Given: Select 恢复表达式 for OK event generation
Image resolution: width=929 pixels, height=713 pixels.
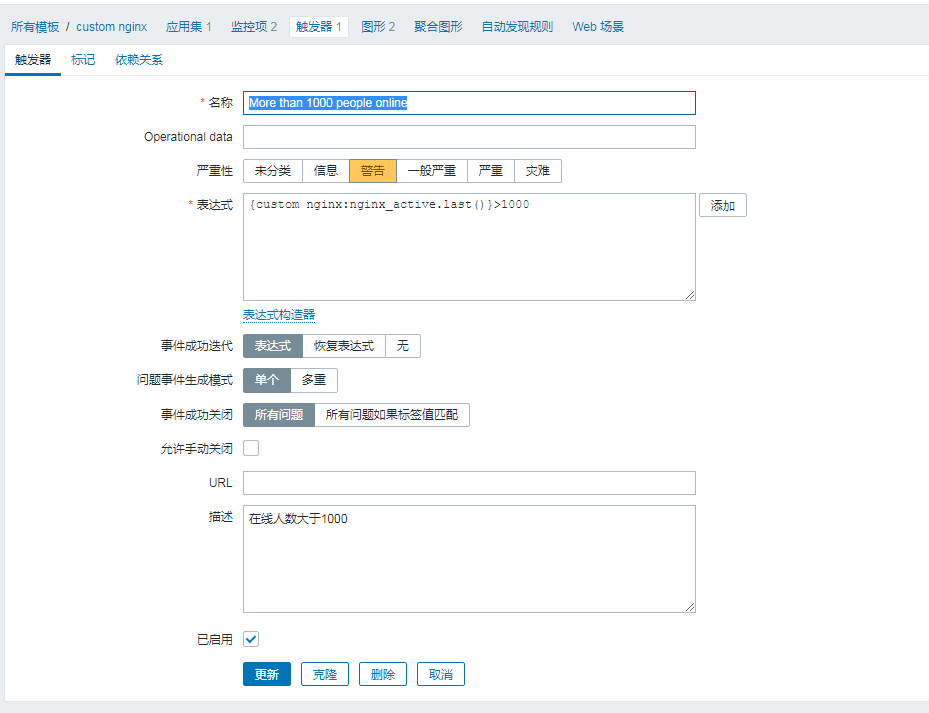Looking at the screenshot, I should (x=344, y=346).
